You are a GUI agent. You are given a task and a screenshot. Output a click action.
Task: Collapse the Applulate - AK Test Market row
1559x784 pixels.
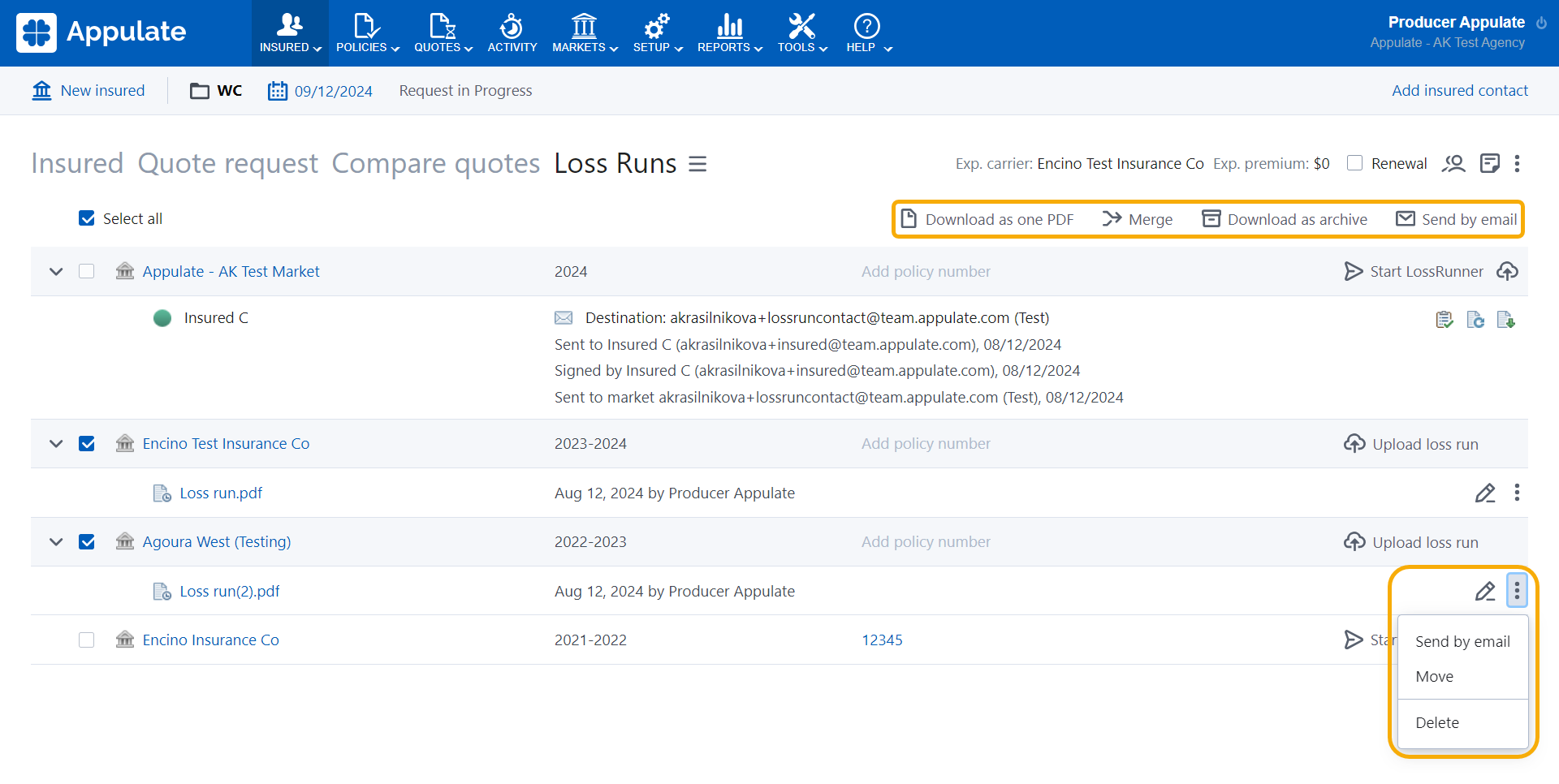point(56,272)
